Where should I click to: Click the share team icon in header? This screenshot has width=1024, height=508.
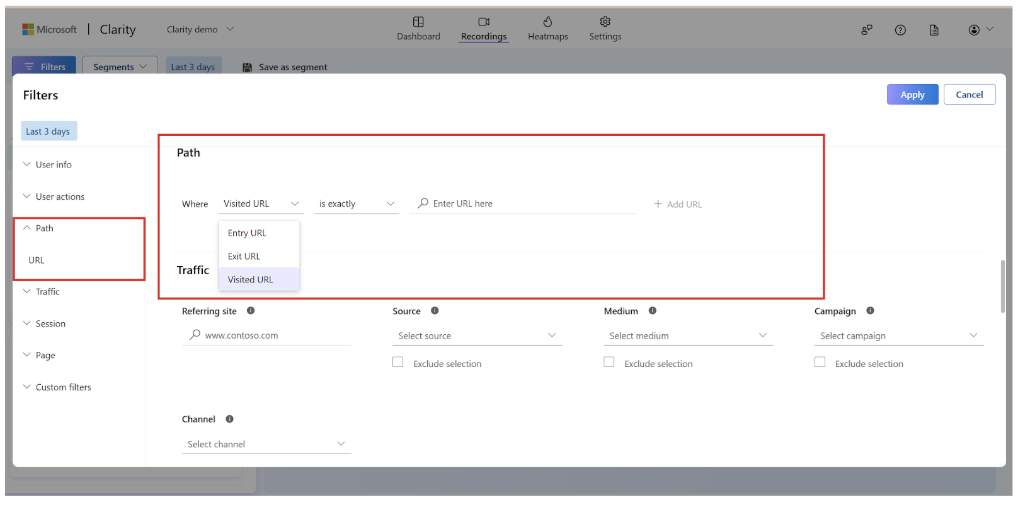coord(867,30)
